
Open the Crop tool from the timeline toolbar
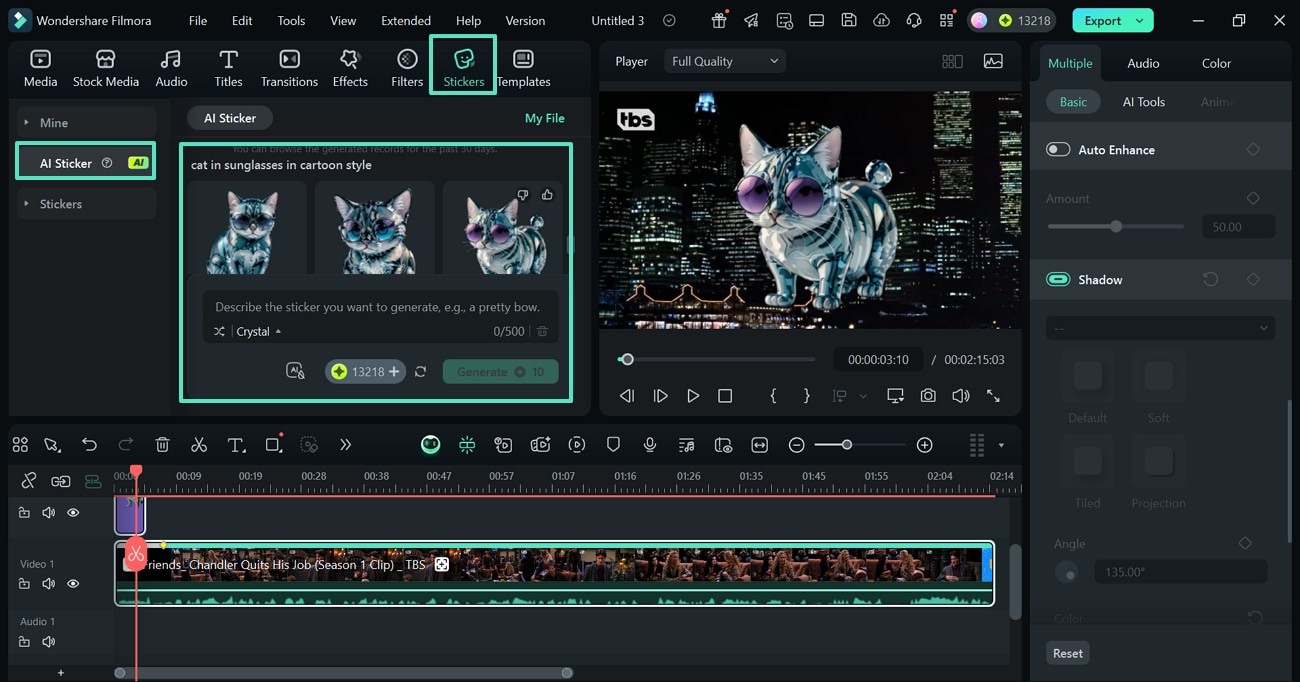(x=273, y=444)
